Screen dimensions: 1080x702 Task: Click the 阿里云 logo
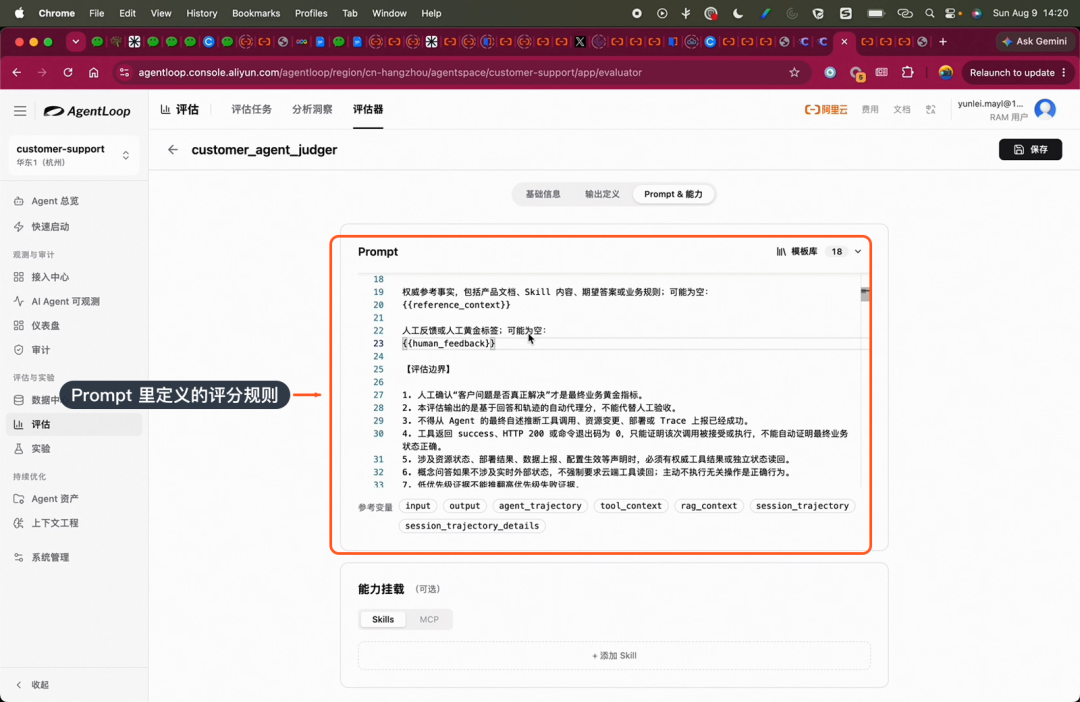826,110
